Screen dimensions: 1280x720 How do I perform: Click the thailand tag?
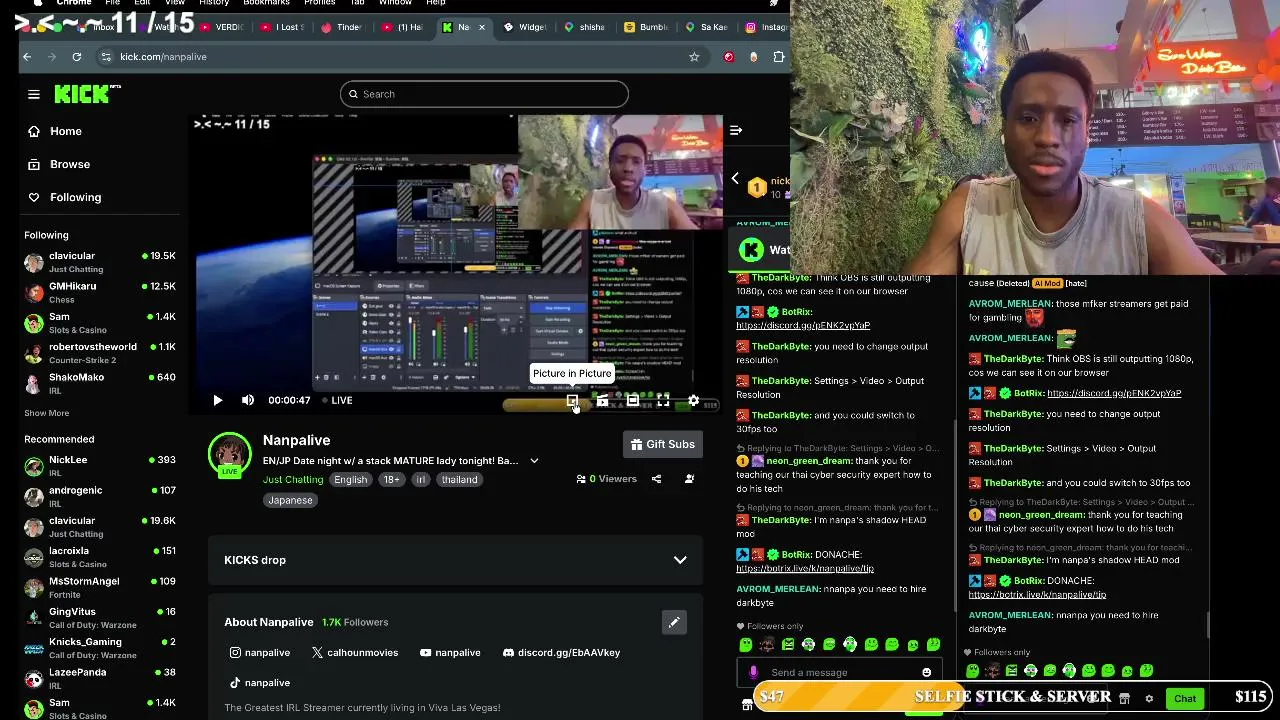tap(459, 479)
